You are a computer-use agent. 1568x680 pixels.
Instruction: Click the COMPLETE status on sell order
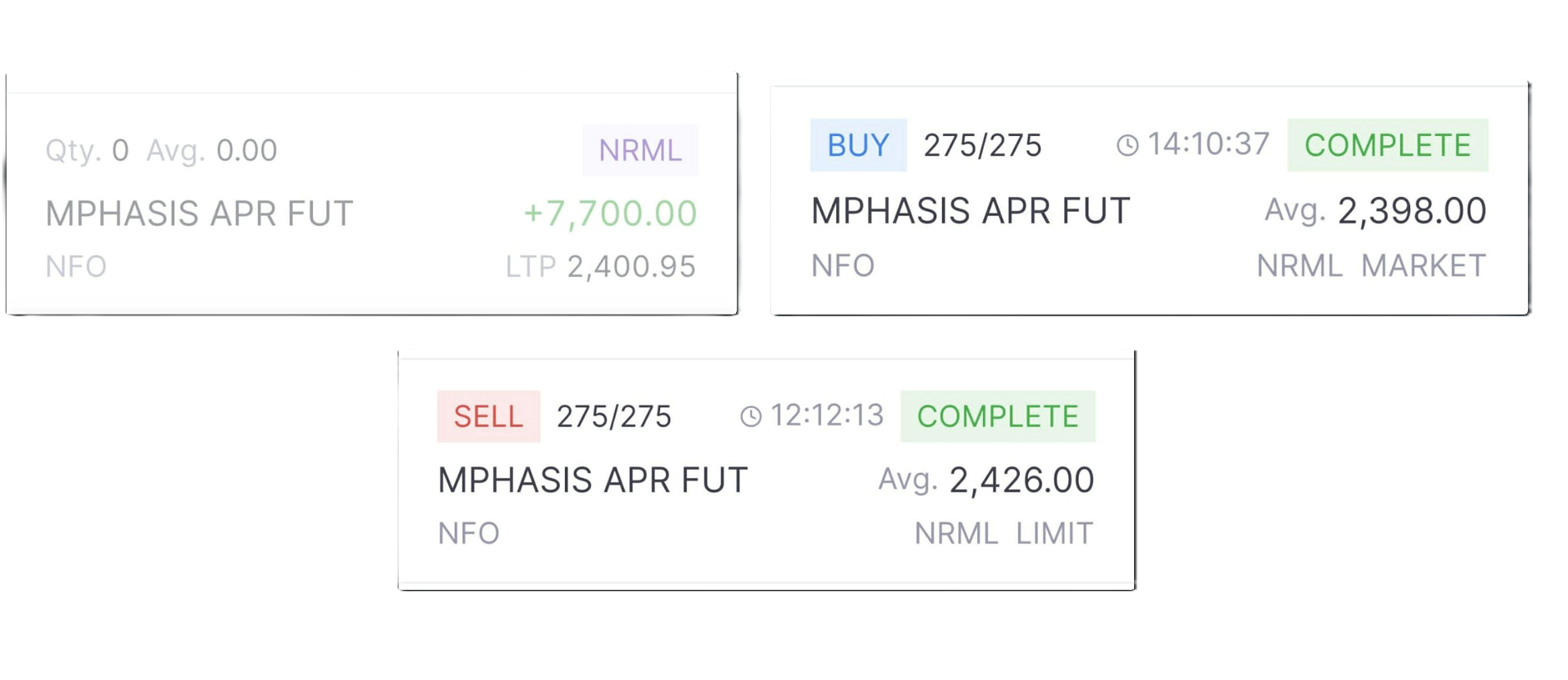tap(997, 416)
